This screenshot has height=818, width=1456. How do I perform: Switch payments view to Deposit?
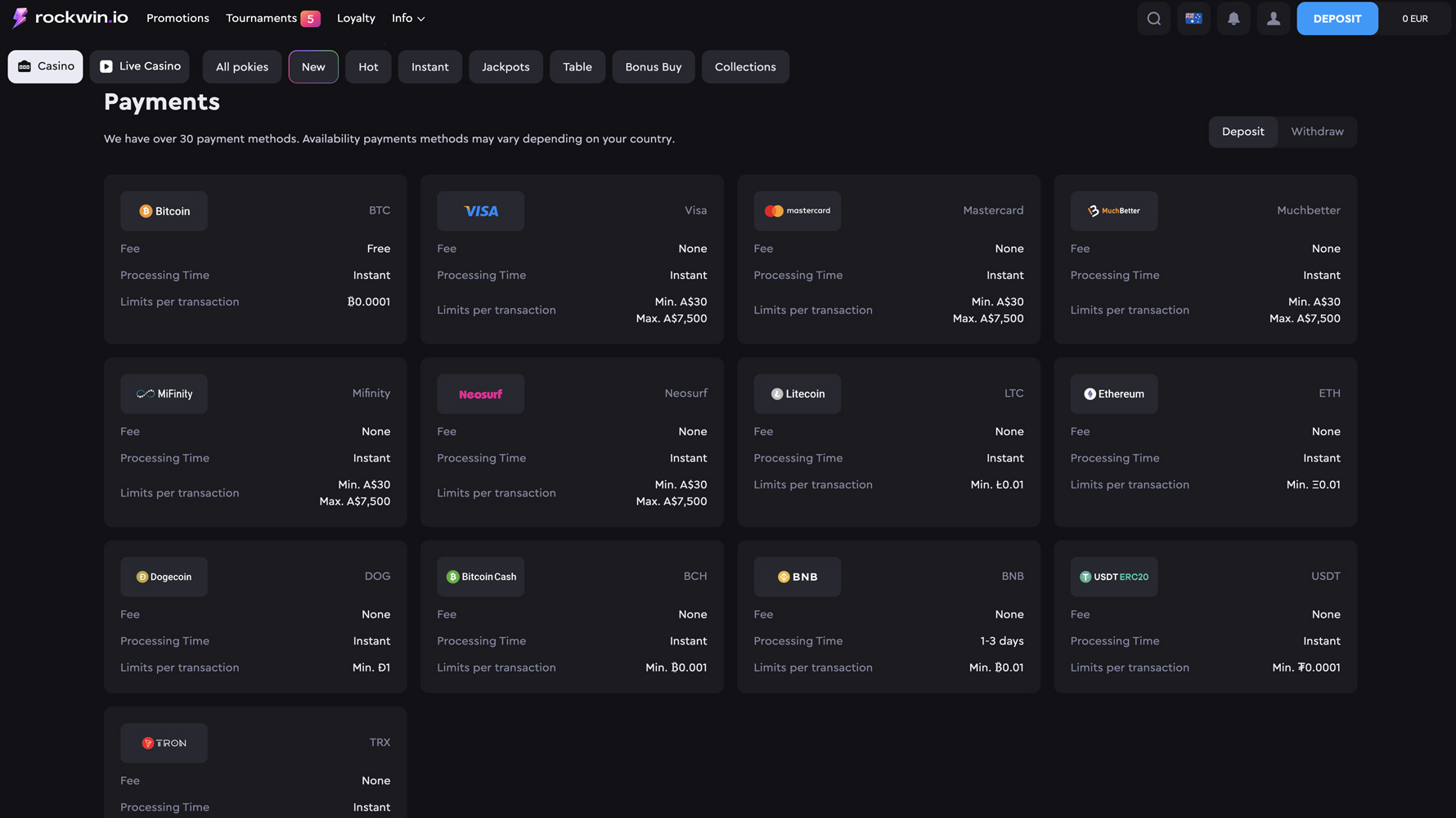coord(1243,132)
